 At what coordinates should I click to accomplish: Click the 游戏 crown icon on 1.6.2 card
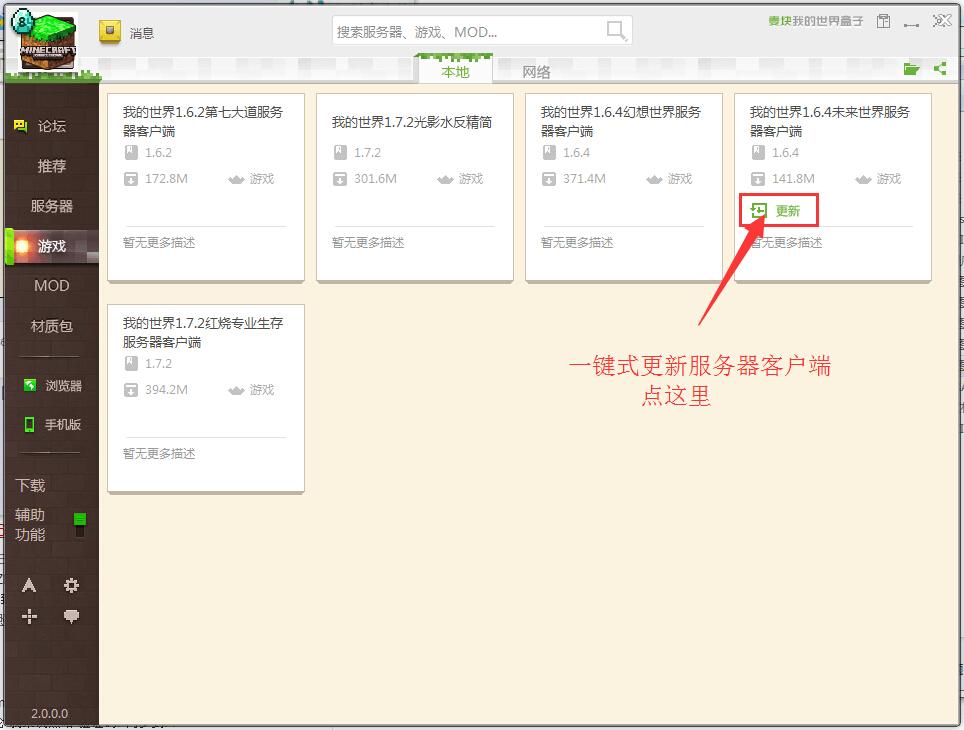[237, 179]
